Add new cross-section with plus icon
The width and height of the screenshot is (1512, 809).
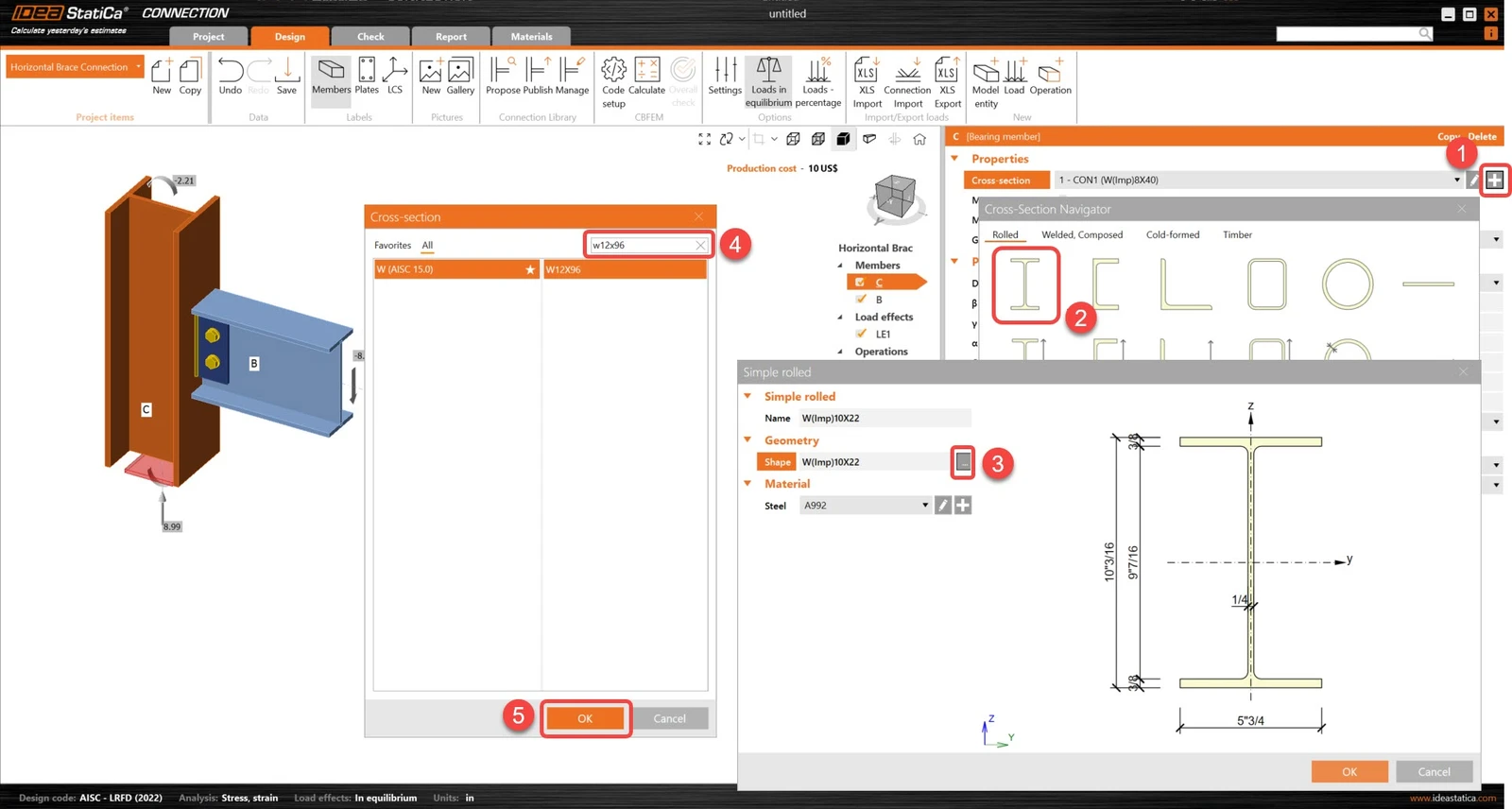[1494, 180]
